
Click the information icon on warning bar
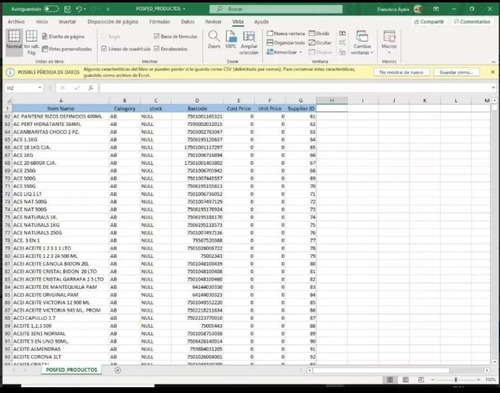(x=10, y=72)
